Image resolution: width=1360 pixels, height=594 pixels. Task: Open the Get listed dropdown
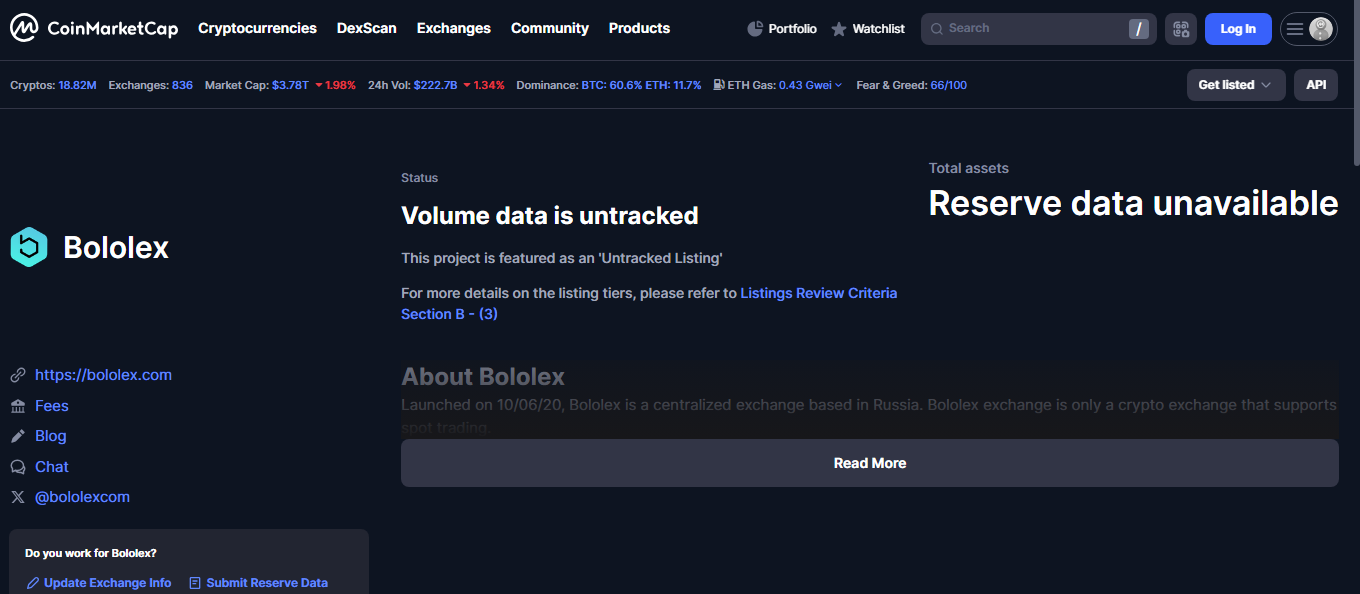tap(1236, 85)
